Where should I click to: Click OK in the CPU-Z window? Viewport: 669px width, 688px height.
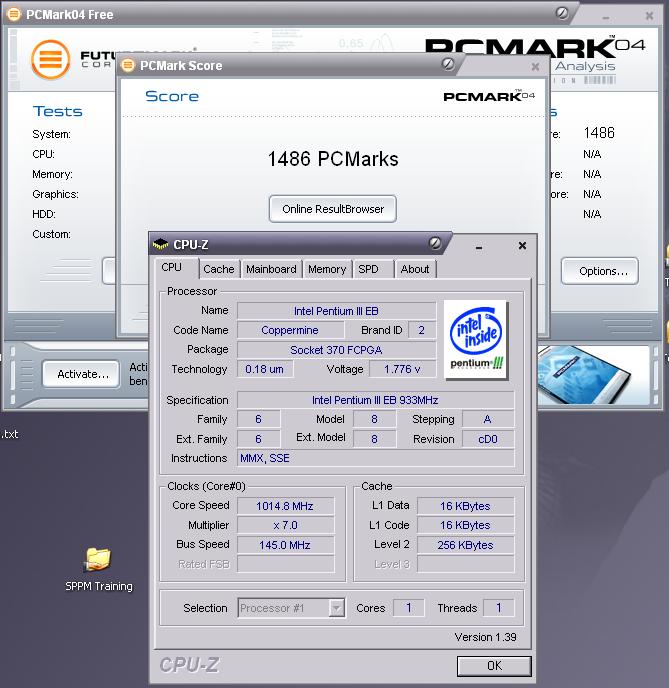pos(494,666)
